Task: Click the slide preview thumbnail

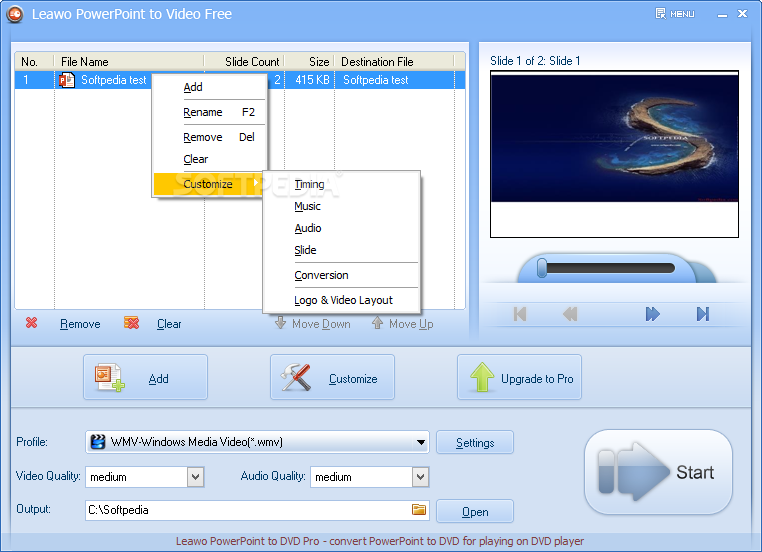Action: [x=614, y=154]
